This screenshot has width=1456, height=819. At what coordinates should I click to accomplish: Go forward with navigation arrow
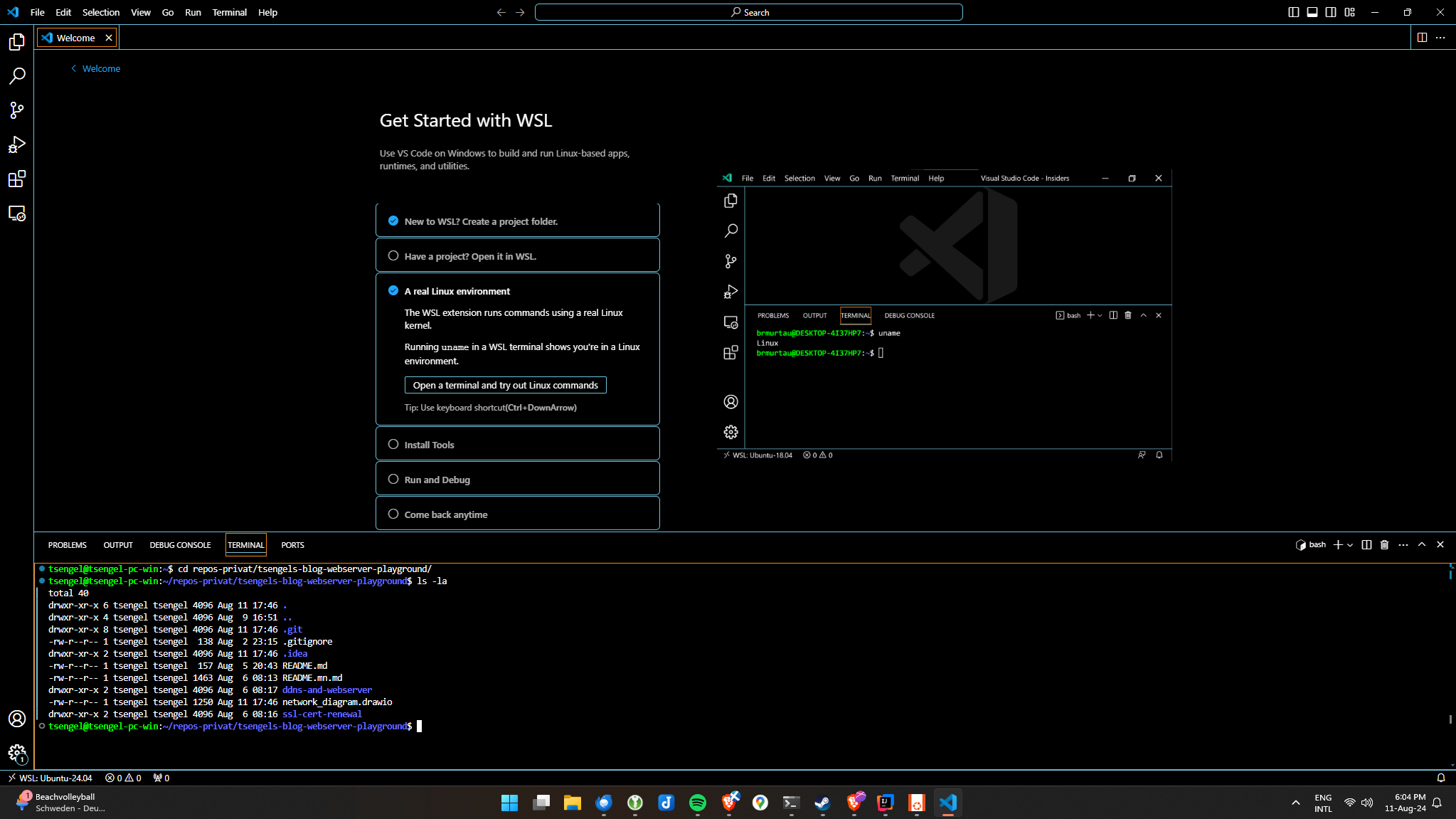[x=520, y=12]
